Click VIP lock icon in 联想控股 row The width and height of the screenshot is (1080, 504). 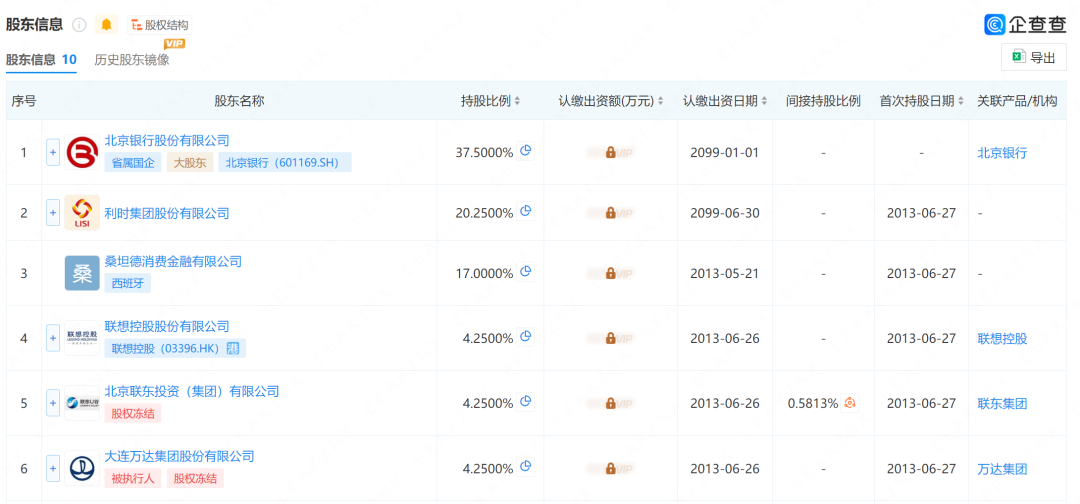(x=610, y=339)
